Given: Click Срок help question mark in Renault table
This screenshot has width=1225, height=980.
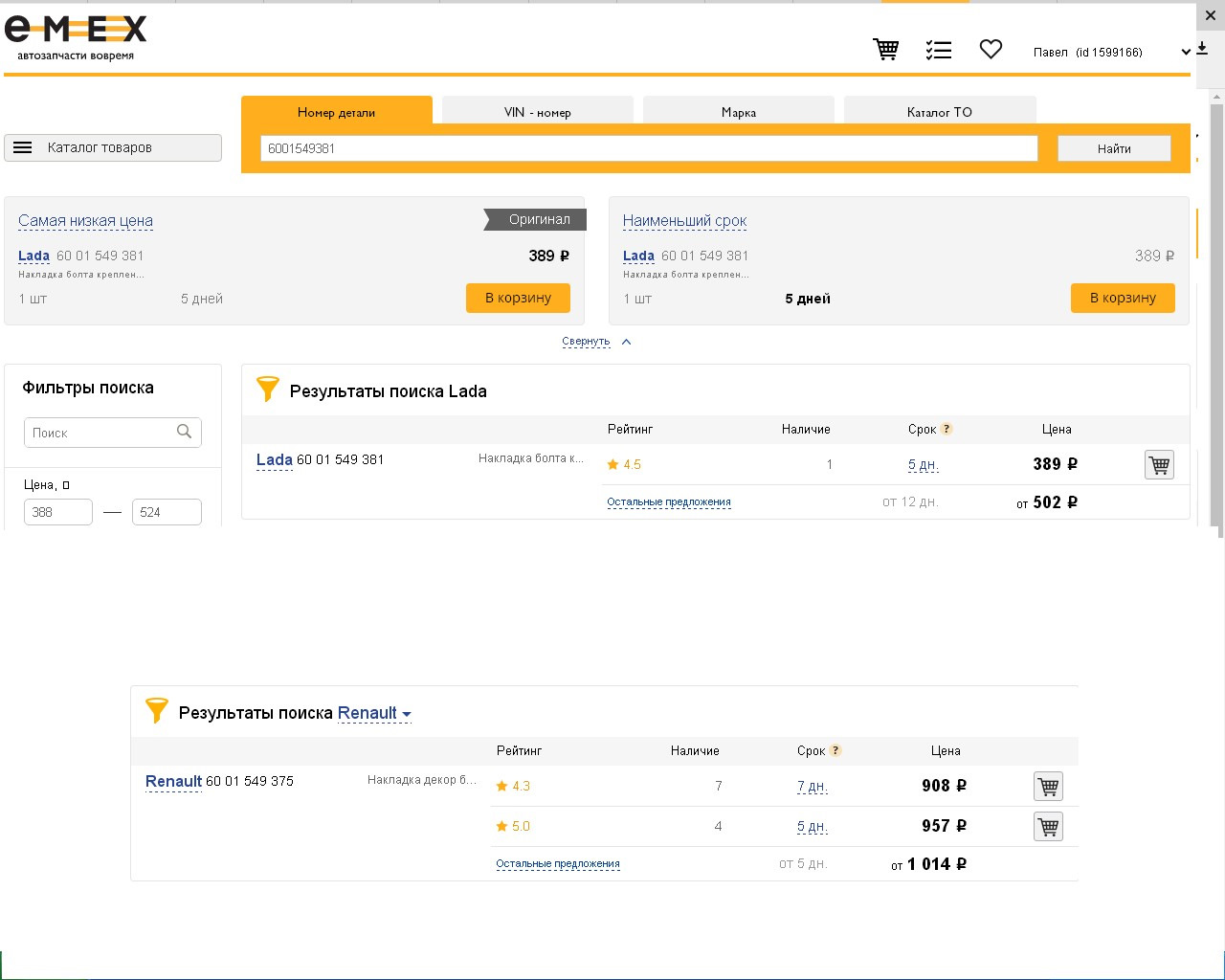Looking at the screenshot, I should click(x=835, y=750).
